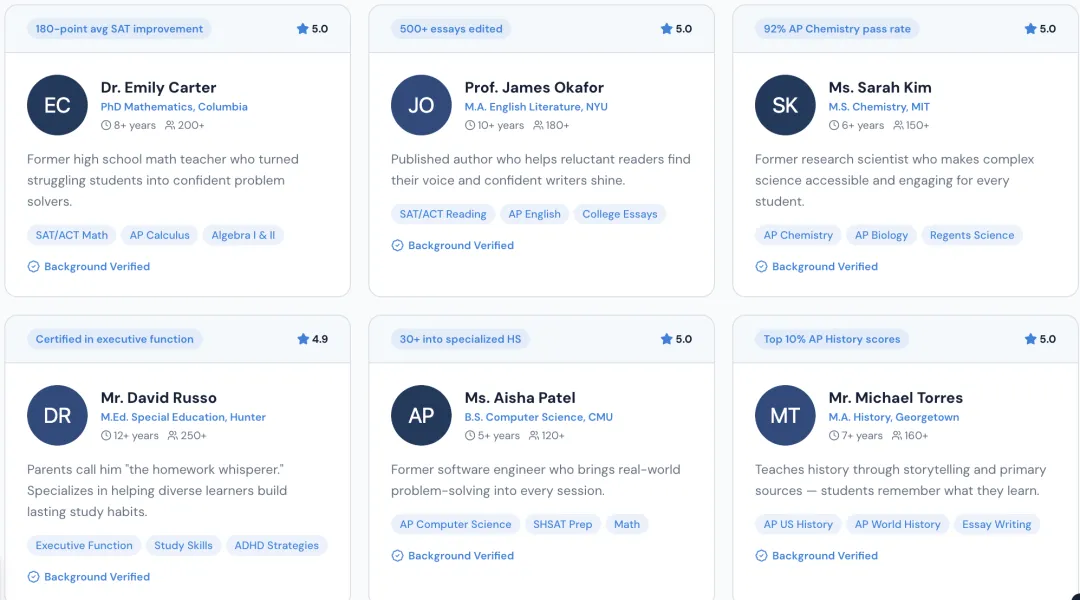Click verified checkmark icon on Michael Torres's card
This screenshot has height=600, width=1080.
click(x=760, y=555)
